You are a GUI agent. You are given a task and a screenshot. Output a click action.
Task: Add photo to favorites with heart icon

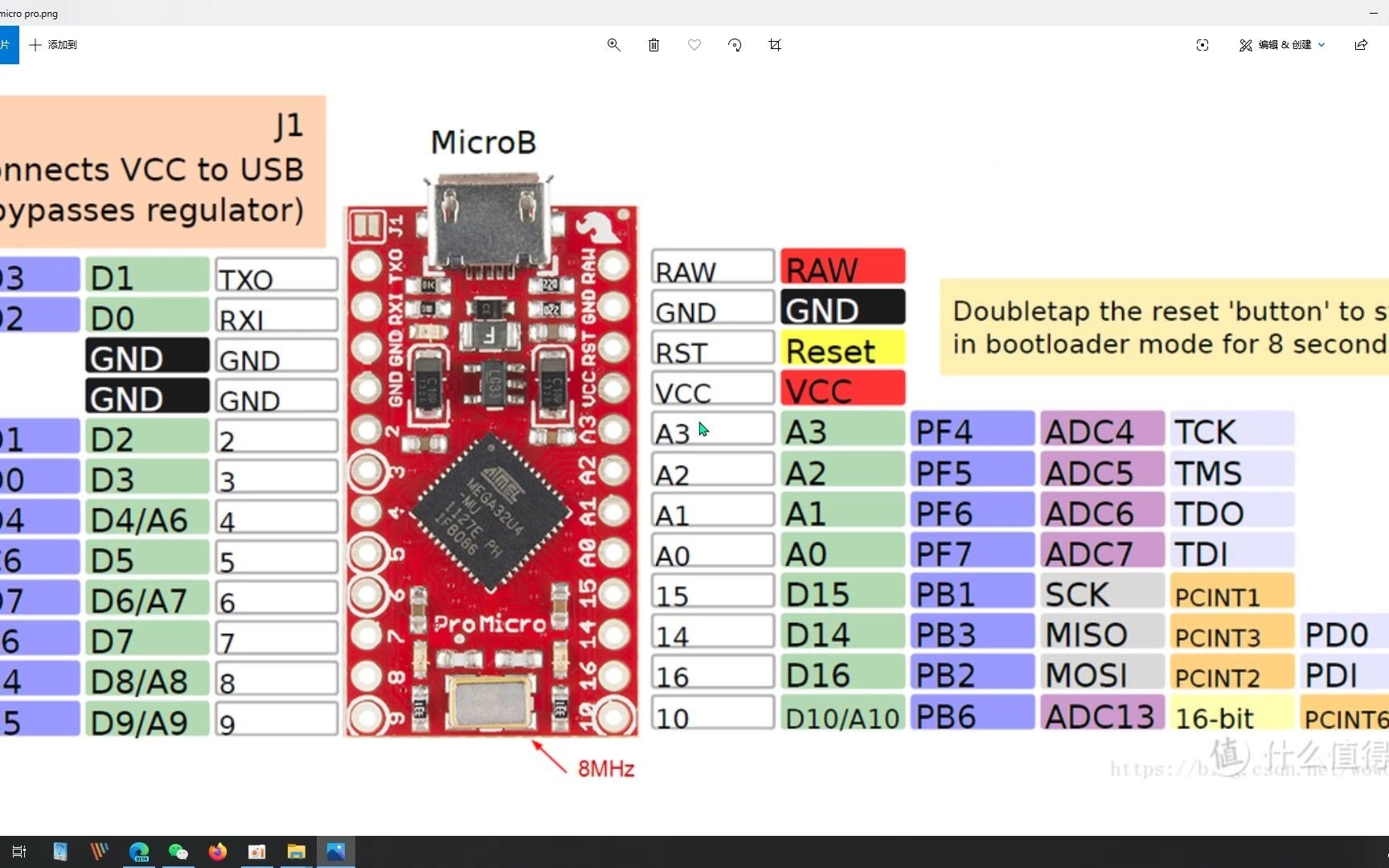[694, 45]
